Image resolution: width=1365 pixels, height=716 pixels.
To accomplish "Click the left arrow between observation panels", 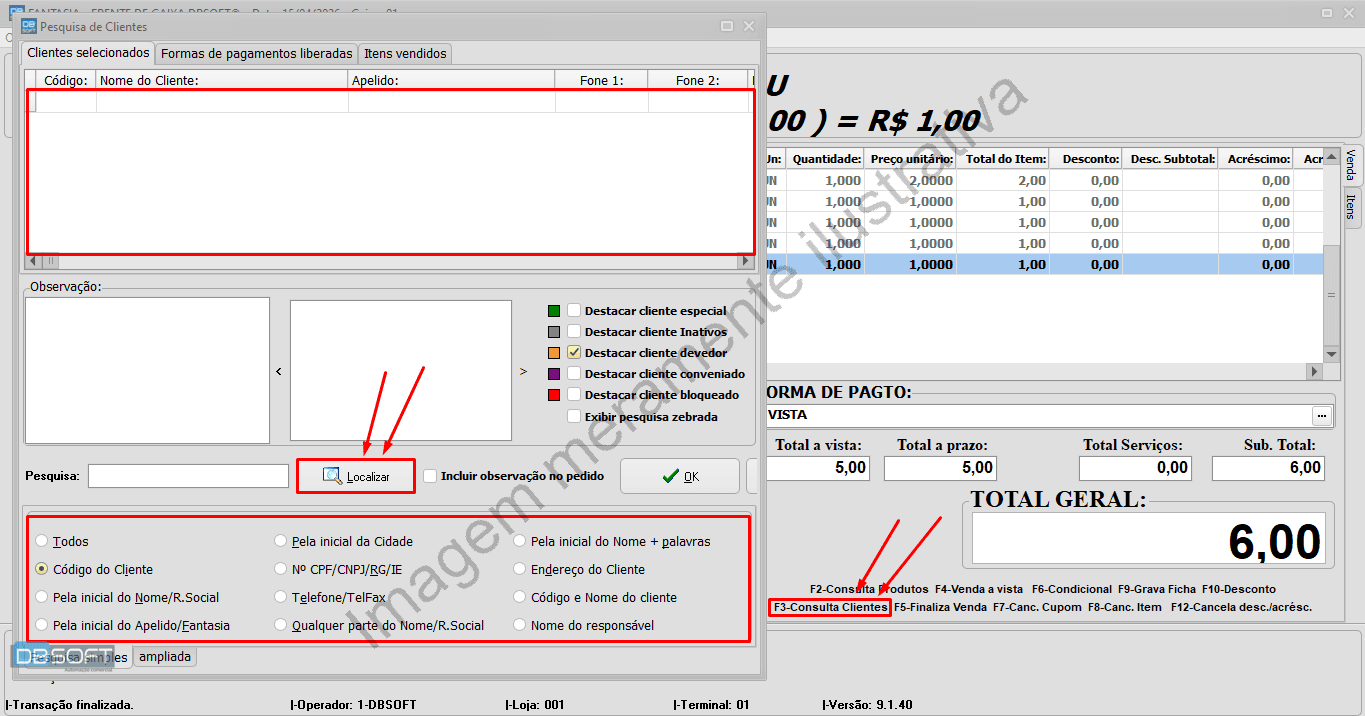I will click(x=279, y=370).
